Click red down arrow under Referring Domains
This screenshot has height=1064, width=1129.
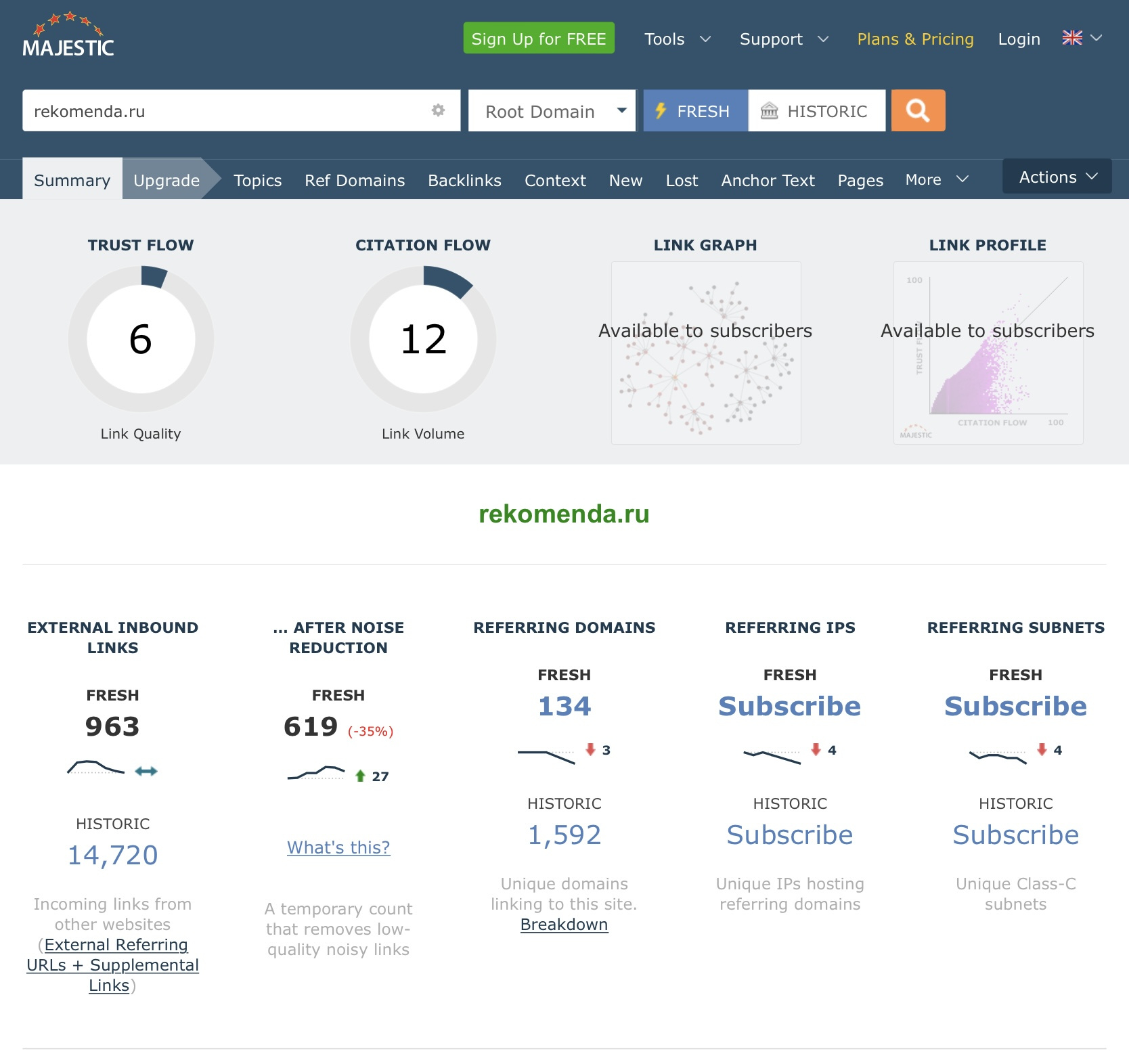[x=590, y=749]
